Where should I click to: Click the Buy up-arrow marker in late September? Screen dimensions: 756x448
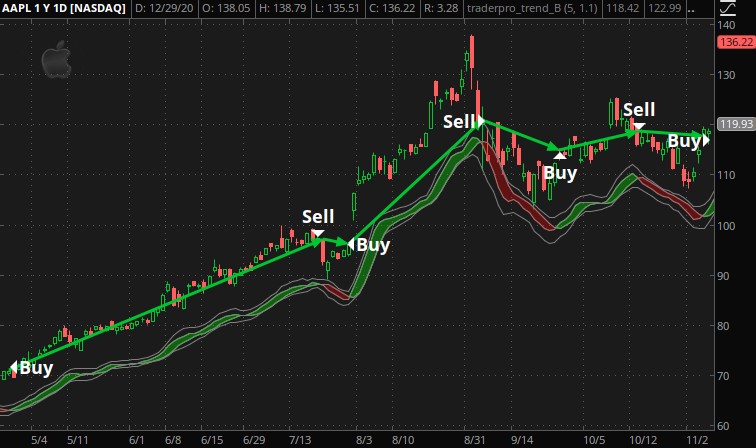[560, 155]
